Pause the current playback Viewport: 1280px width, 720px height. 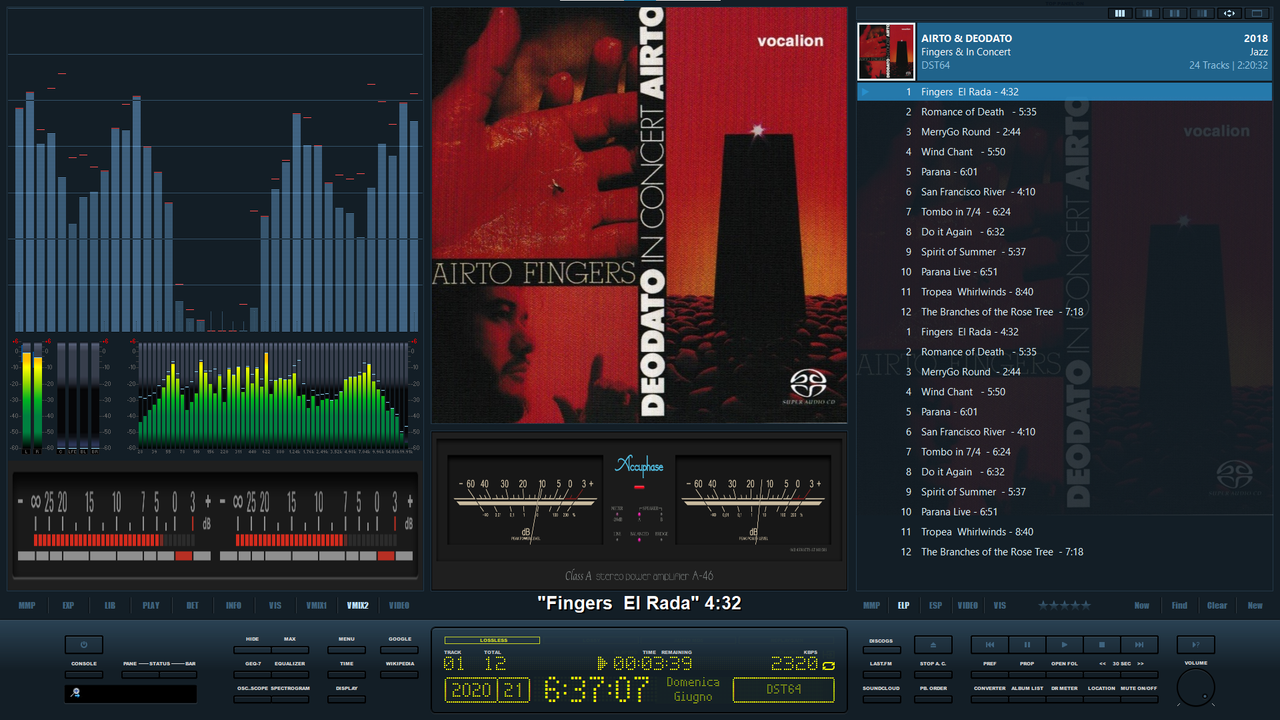pos(1027,645)
